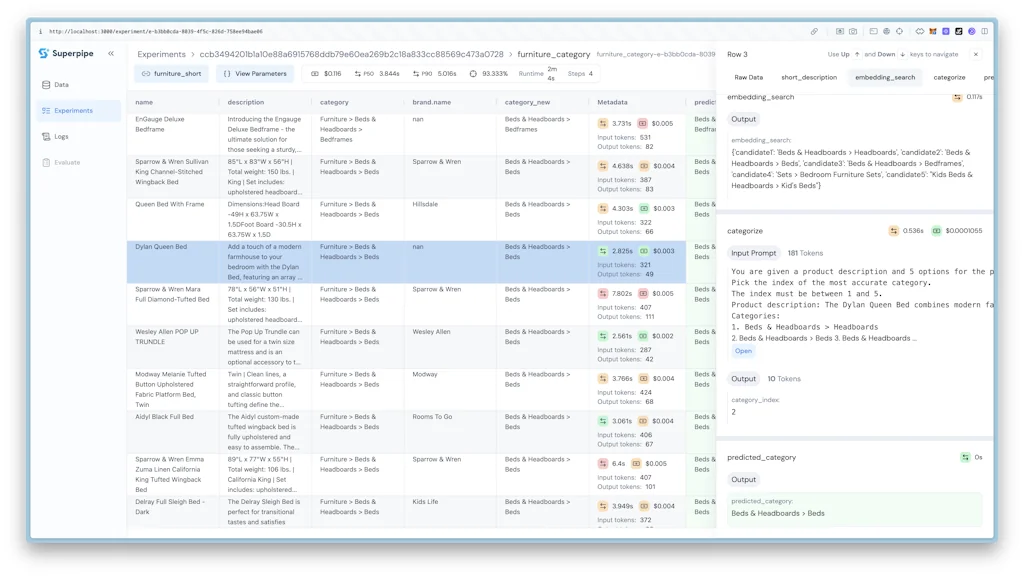Click the browser copy link icon
Viewport: 1024px width, 577px height.
[814, 31]
